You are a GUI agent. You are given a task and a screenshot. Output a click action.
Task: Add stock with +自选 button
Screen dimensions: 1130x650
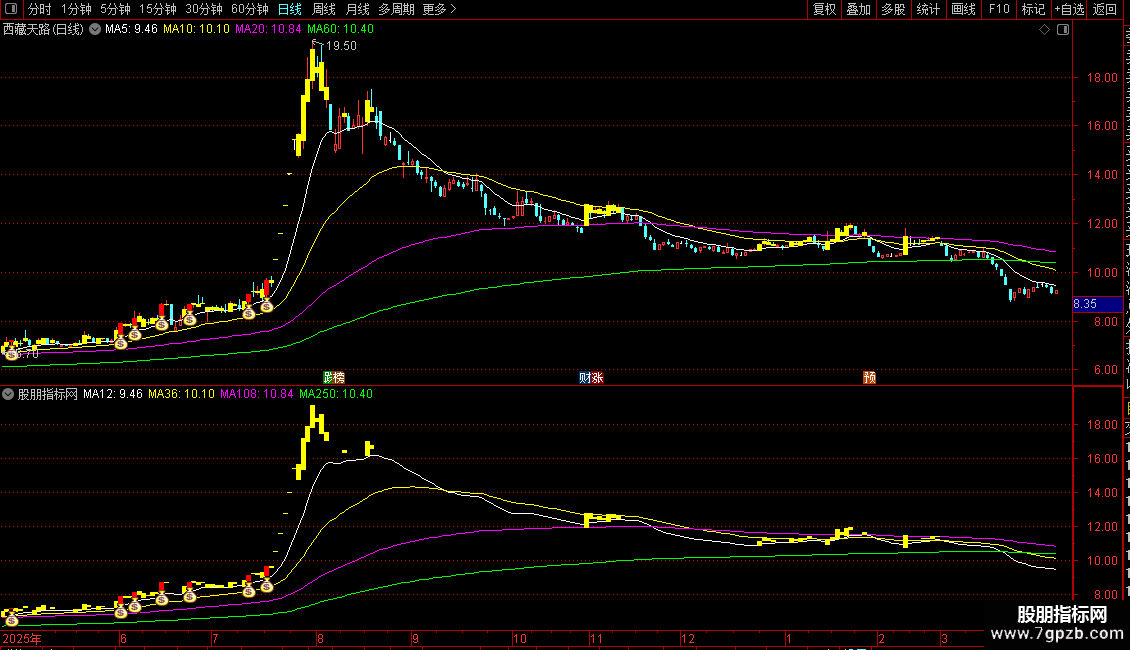pos(1067,9)
